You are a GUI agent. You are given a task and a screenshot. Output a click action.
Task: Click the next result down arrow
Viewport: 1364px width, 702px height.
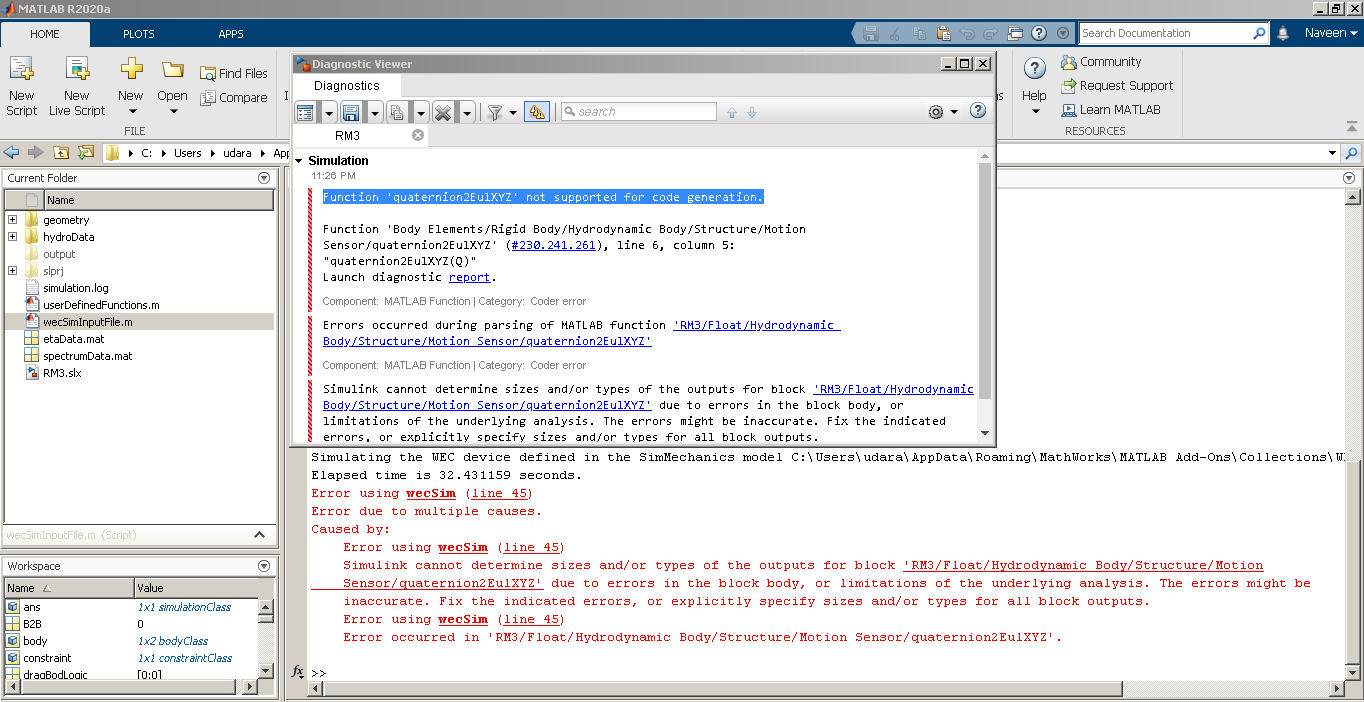(x=752, y=113)
